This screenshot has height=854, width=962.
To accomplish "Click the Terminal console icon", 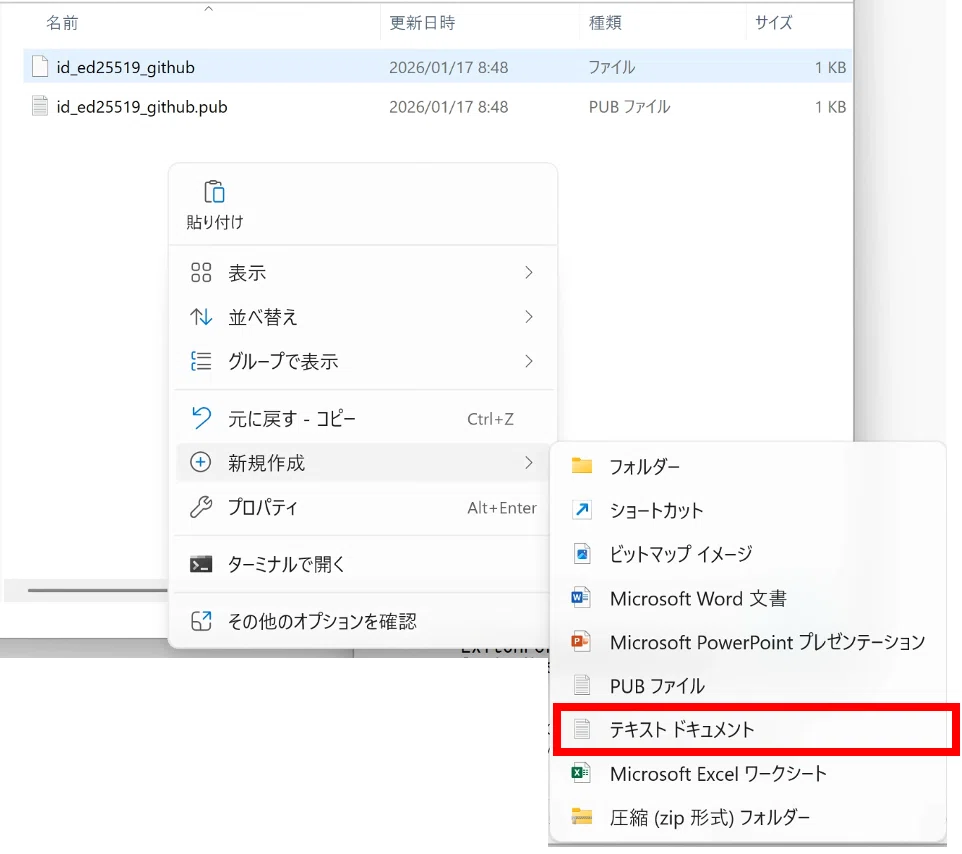I will click(x=201, y=564).
